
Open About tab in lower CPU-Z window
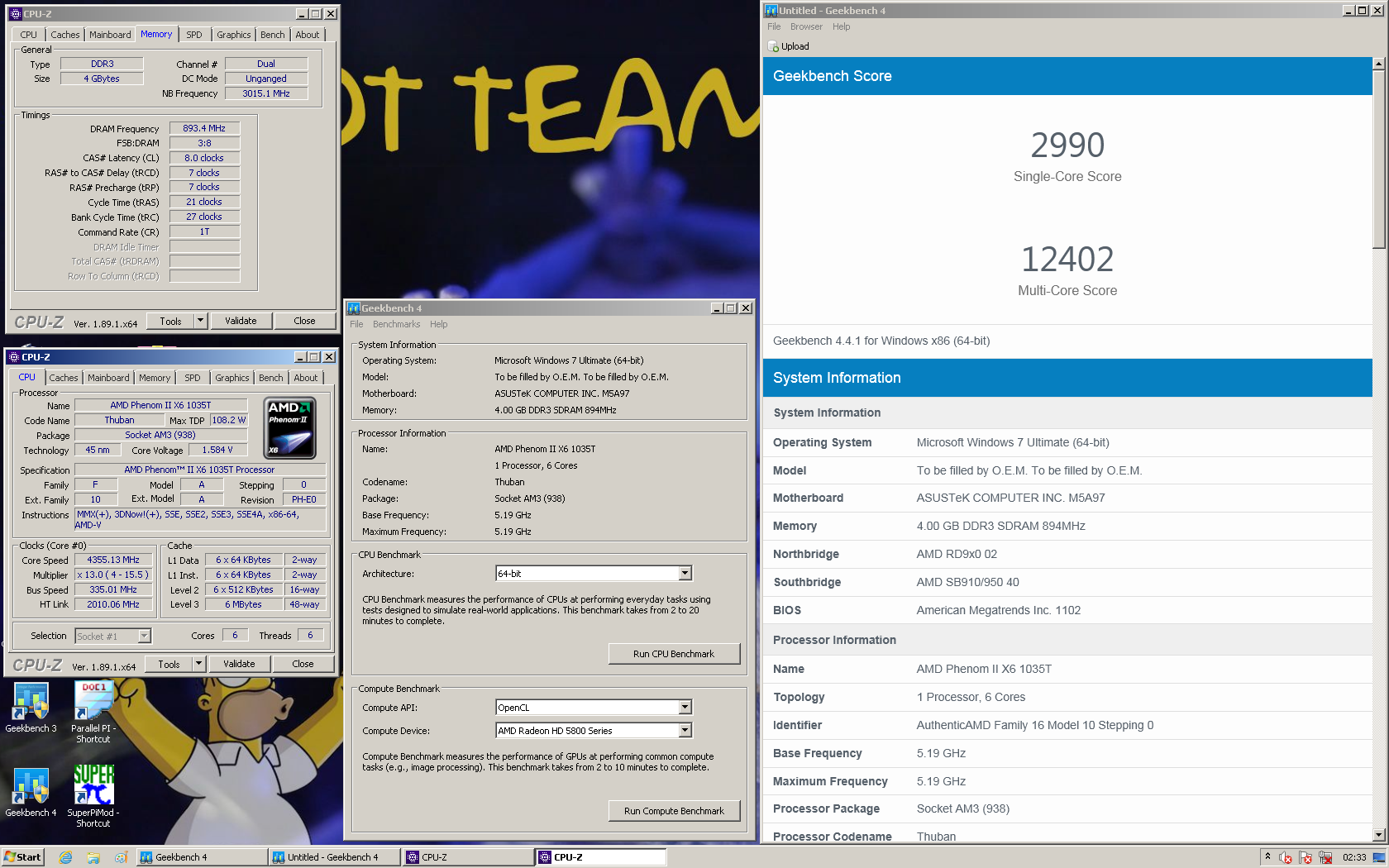click(x=306, y=378)
